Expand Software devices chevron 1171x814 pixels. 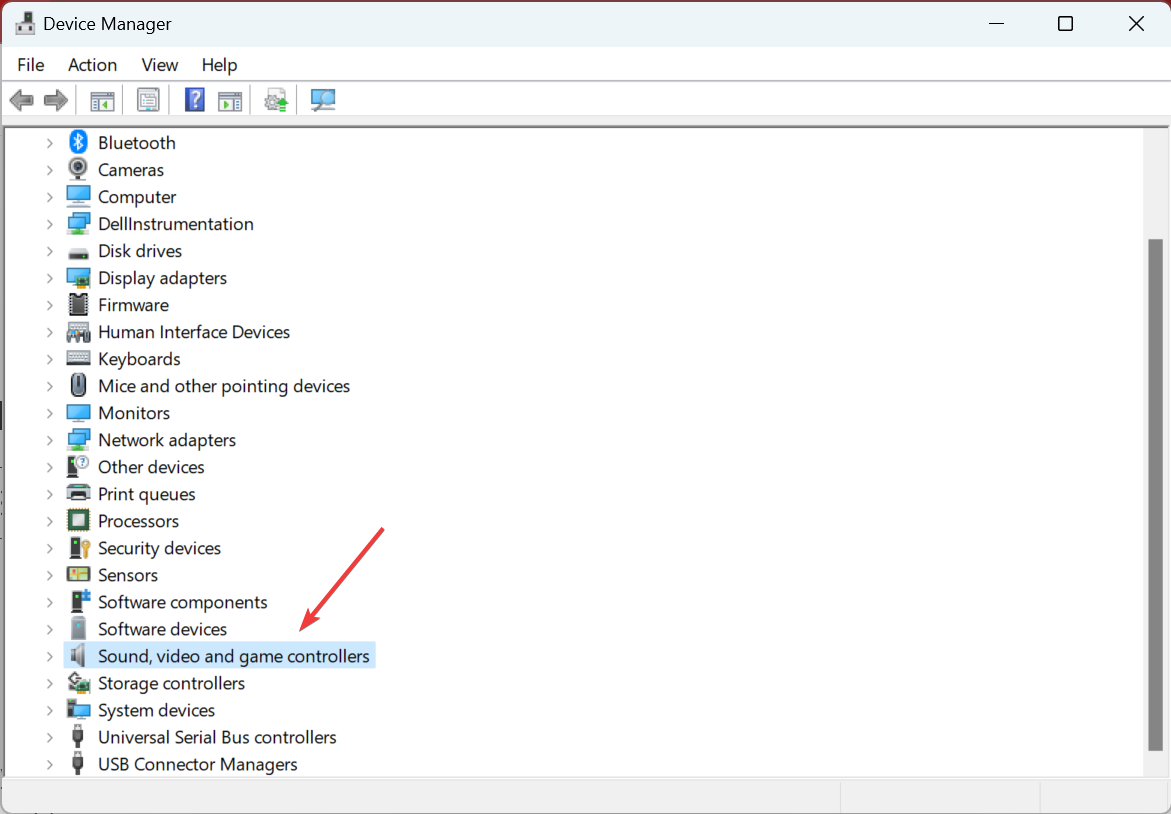click(49, 629)
